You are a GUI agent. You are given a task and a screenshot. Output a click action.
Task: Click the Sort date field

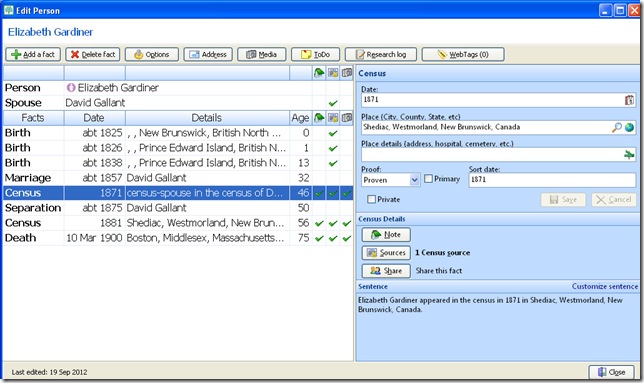pyautogui.click(x=552, y=180)
